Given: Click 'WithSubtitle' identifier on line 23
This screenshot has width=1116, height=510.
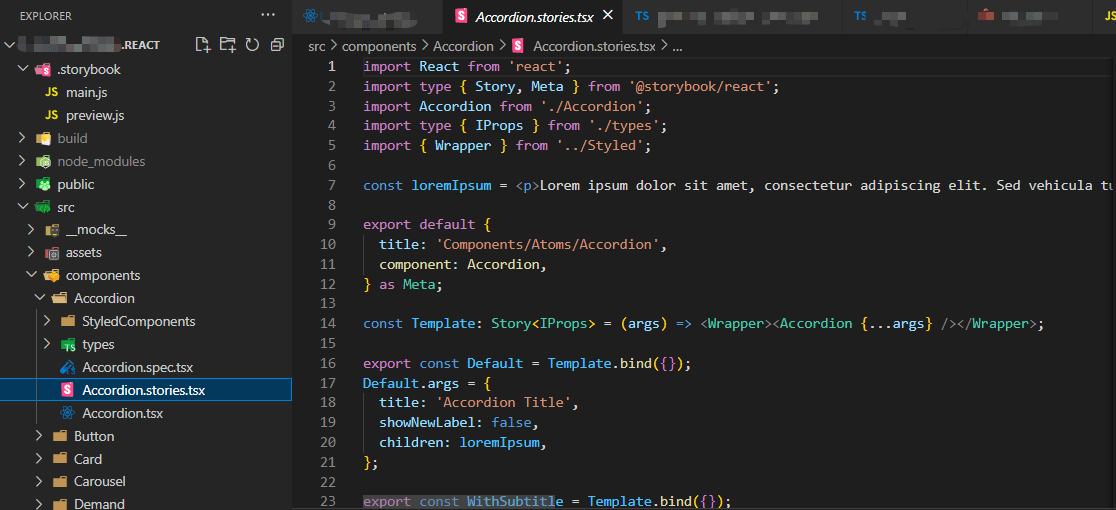Looking at the screenshot, I should [x=515, y=502].
